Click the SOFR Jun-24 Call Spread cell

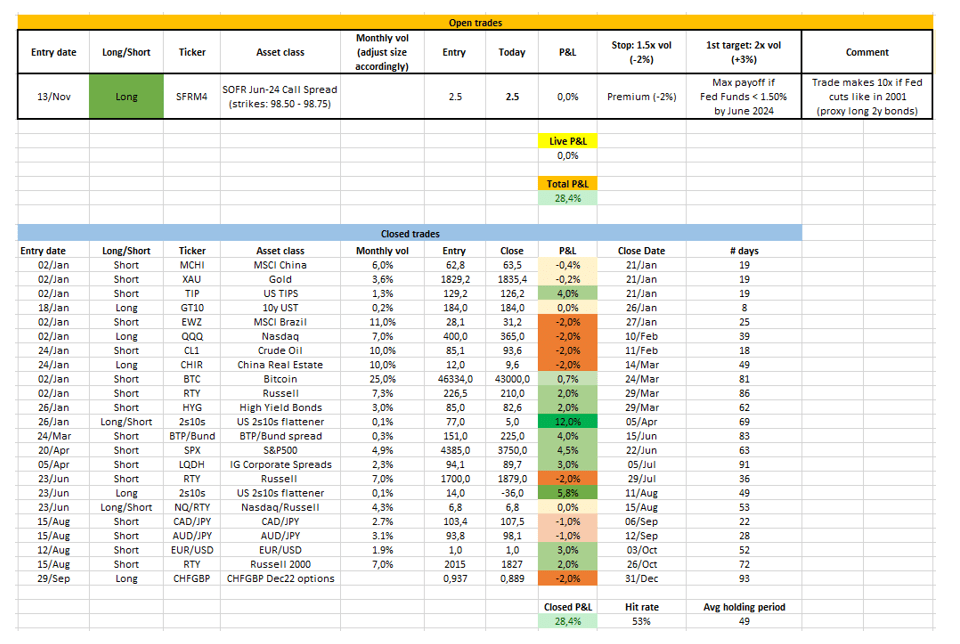coord(280,97)
